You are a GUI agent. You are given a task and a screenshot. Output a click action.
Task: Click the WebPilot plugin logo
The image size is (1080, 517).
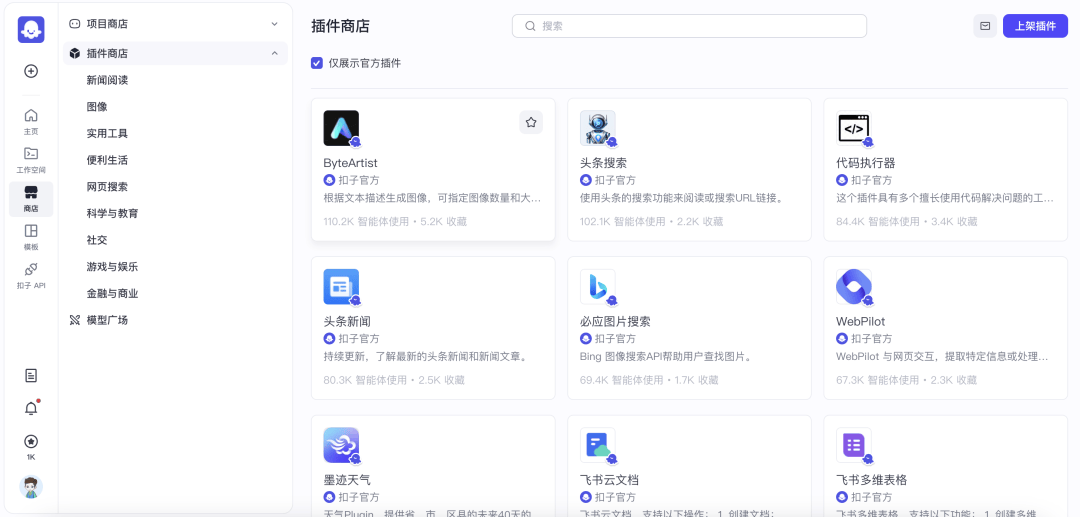(854, 286)
